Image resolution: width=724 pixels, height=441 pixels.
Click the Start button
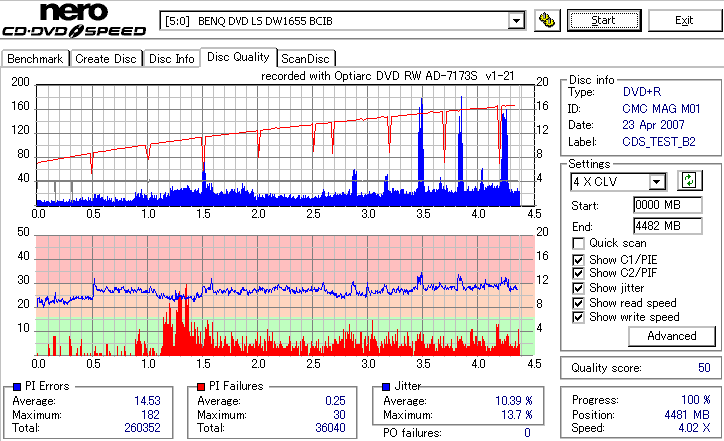point(604,21)
